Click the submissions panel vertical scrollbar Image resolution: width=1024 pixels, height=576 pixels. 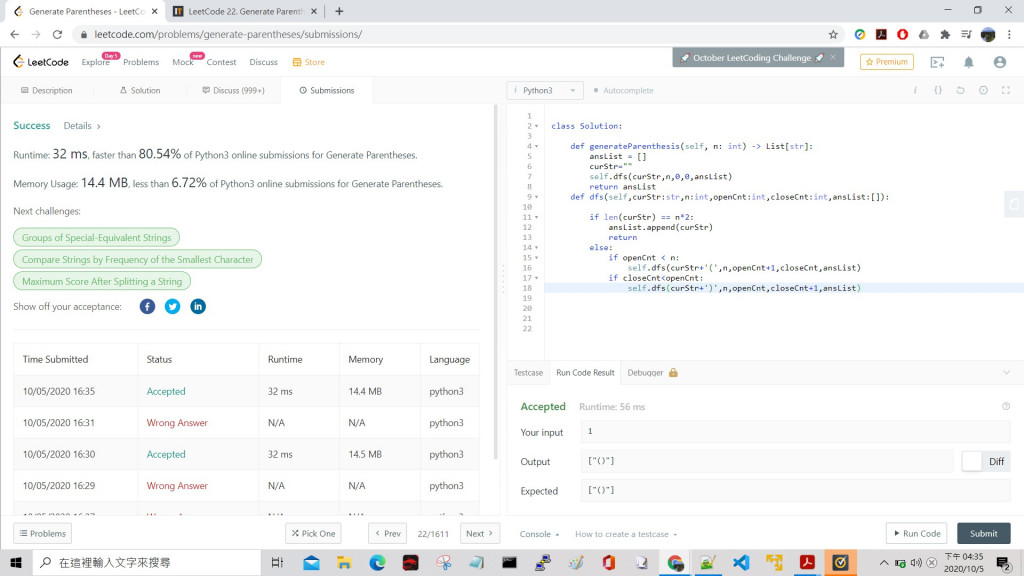(496, 281)
